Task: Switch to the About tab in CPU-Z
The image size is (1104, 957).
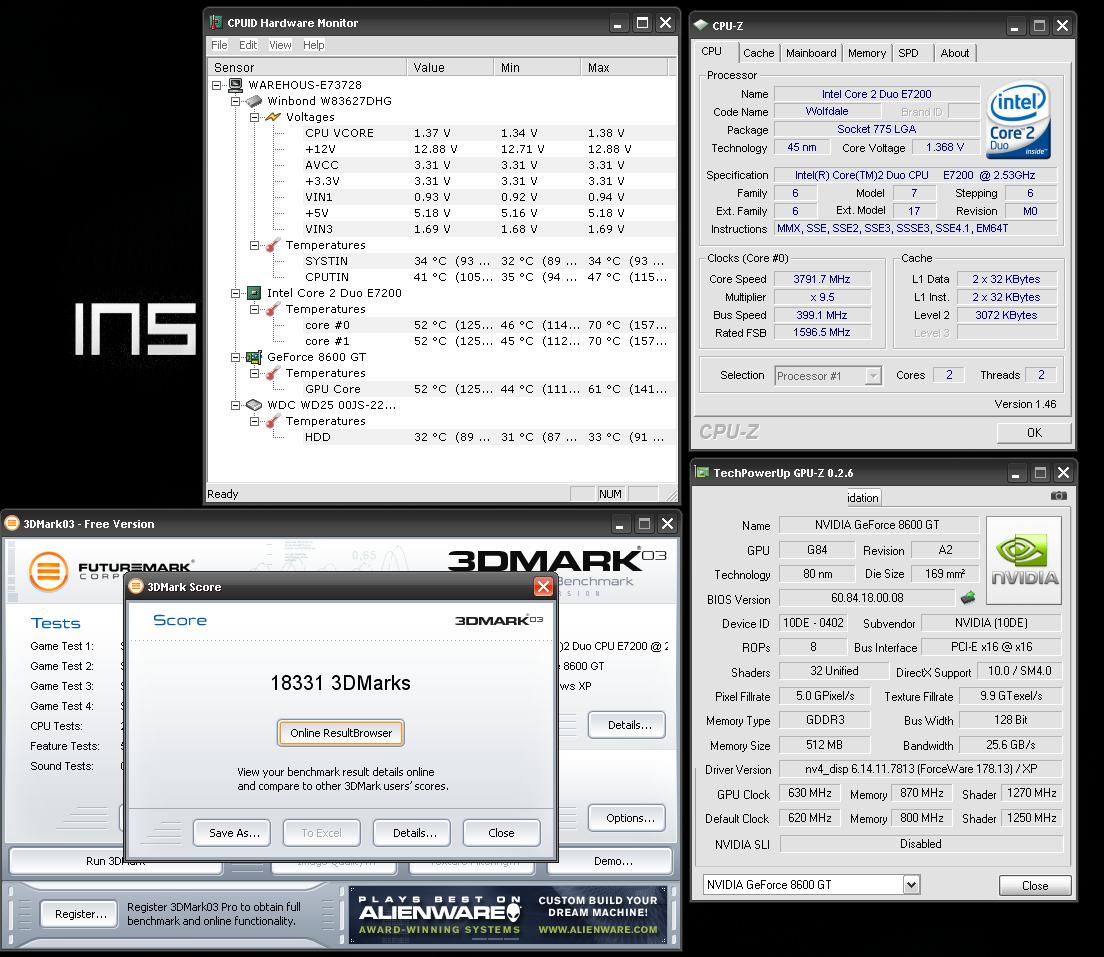Action: [x=955, y=53]
